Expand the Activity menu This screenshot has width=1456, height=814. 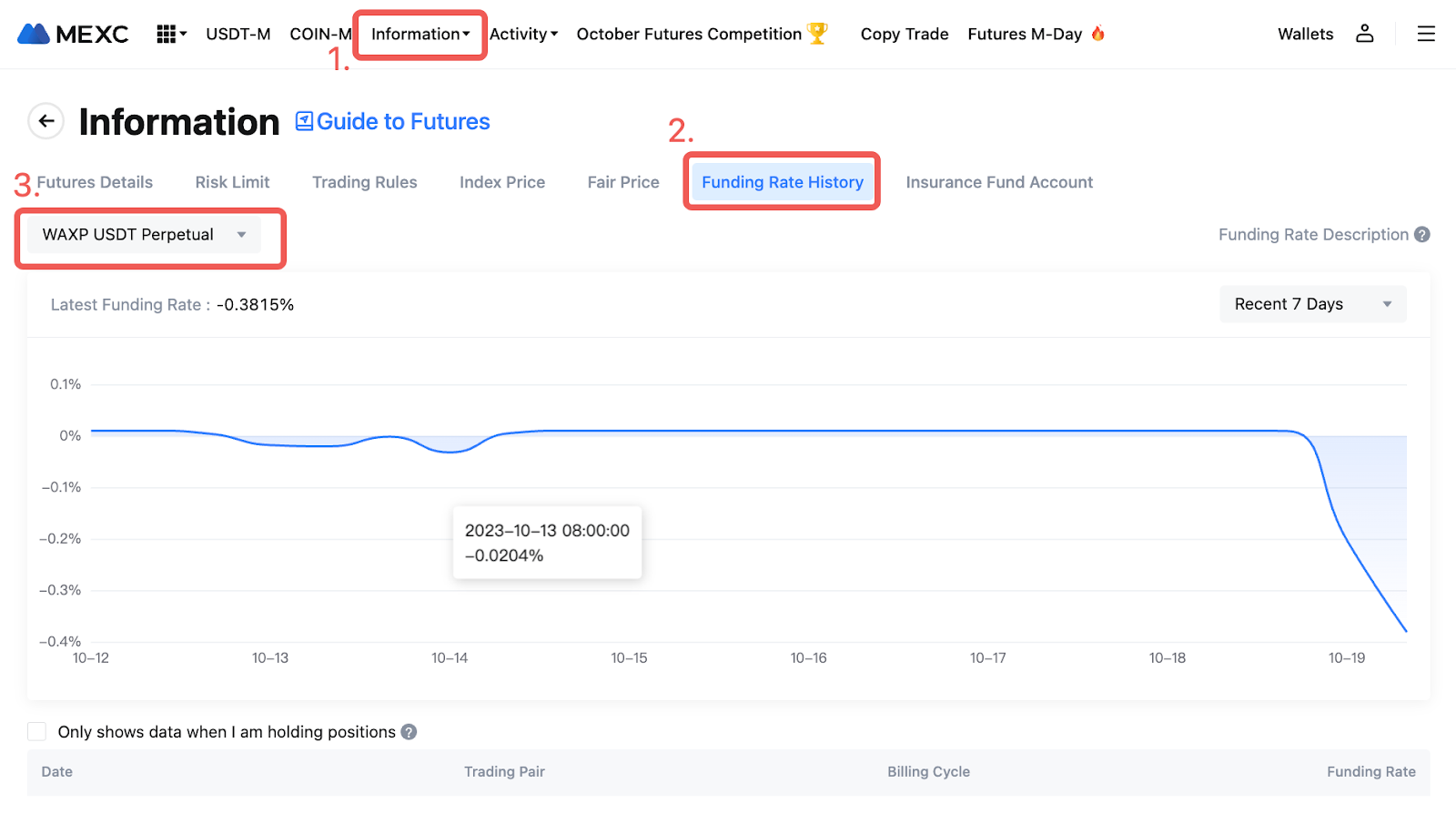pyautogui.click(x=523, y=35)
